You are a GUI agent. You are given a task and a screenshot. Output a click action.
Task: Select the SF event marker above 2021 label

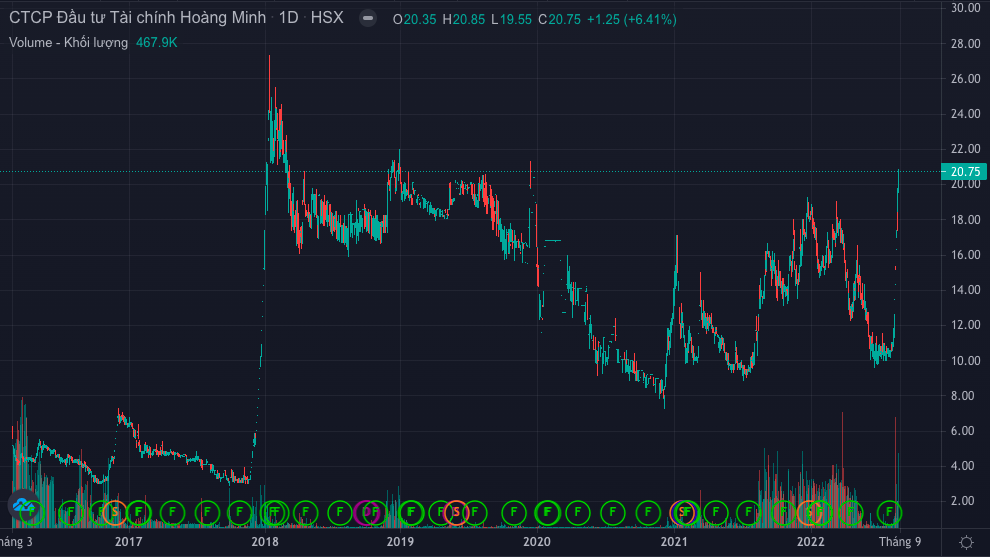(684, 513)
